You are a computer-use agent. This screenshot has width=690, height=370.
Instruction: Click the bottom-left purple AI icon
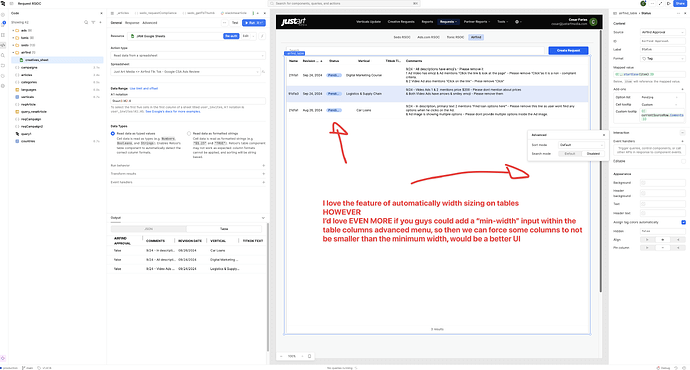[x=3, y=358]
